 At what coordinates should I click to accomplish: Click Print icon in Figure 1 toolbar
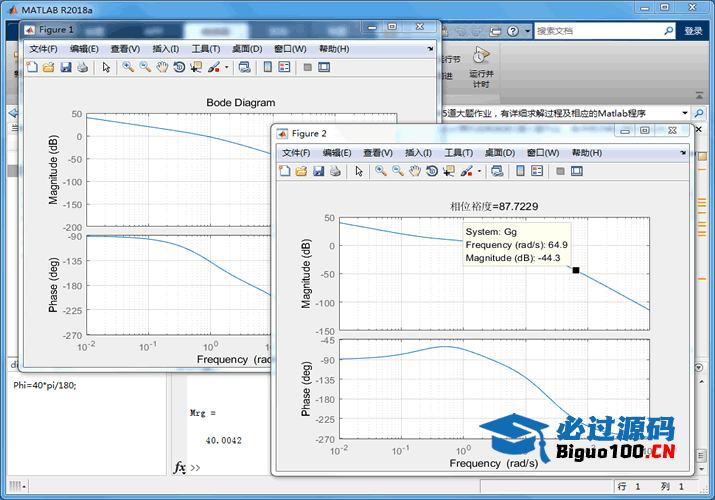pyautogui.click(x=83, y=67)
